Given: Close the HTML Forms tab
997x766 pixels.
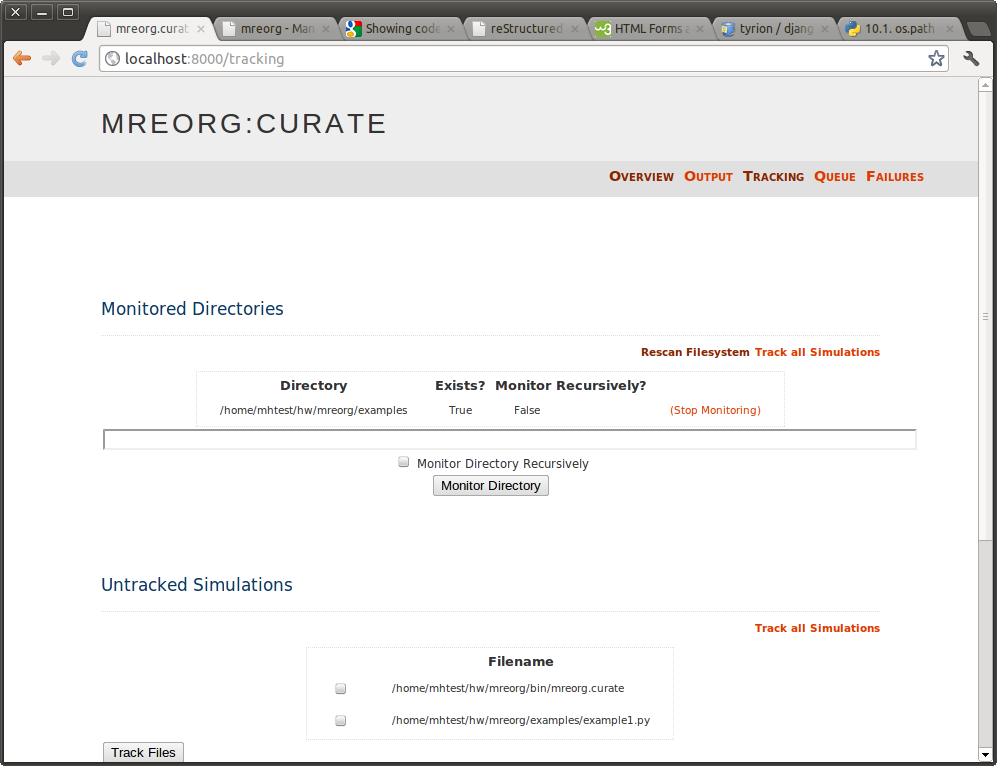Looking at the screenshot, I should (x=700, y=29).
